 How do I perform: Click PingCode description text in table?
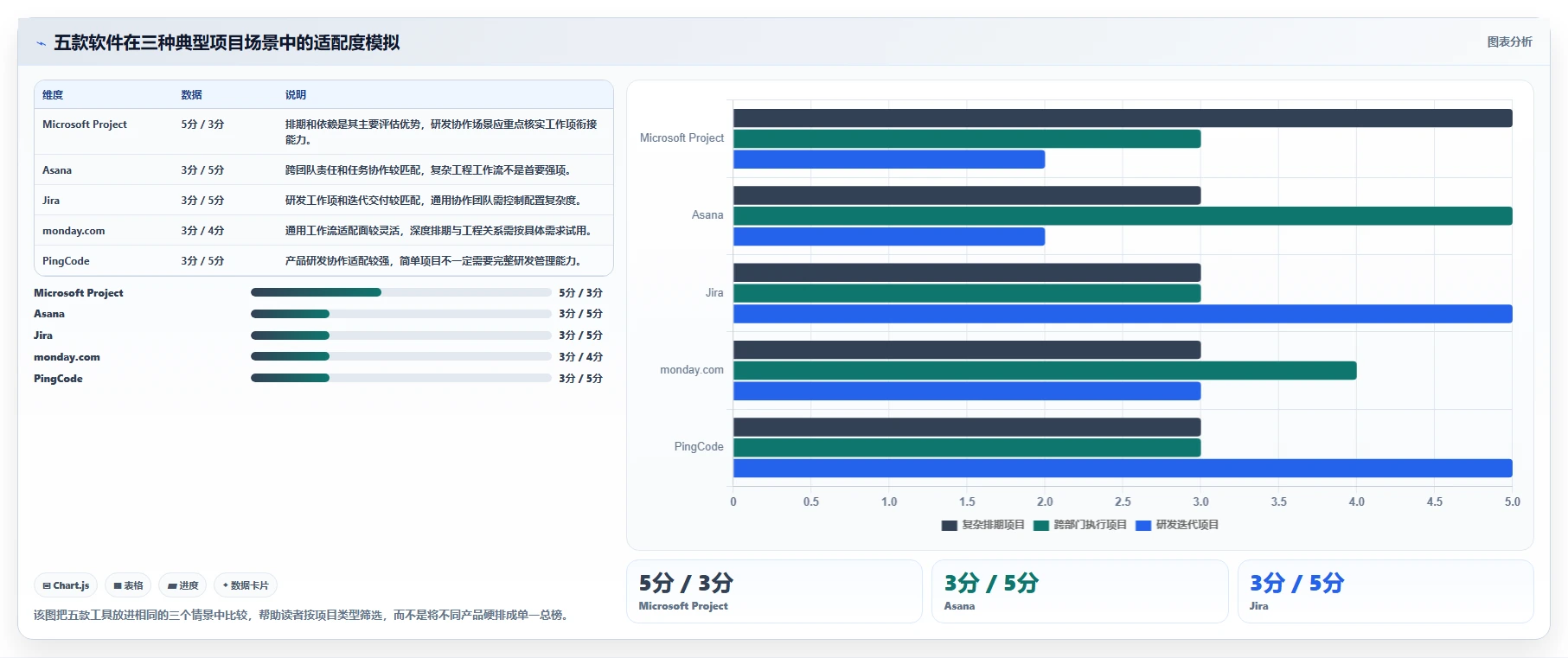click(x=435, y=261)
